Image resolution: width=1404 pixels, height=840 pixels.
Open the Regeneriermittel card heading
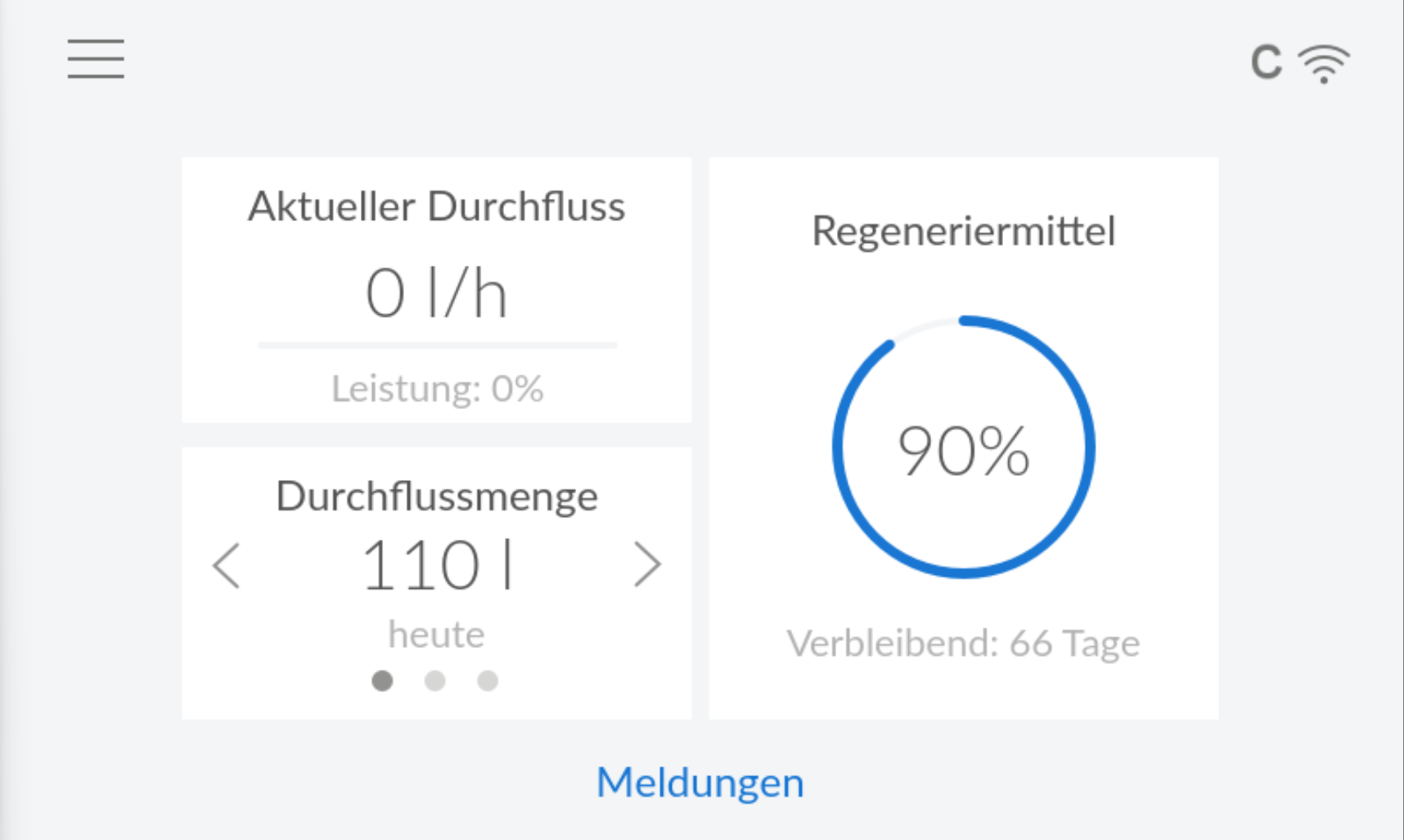coord(964,231)
